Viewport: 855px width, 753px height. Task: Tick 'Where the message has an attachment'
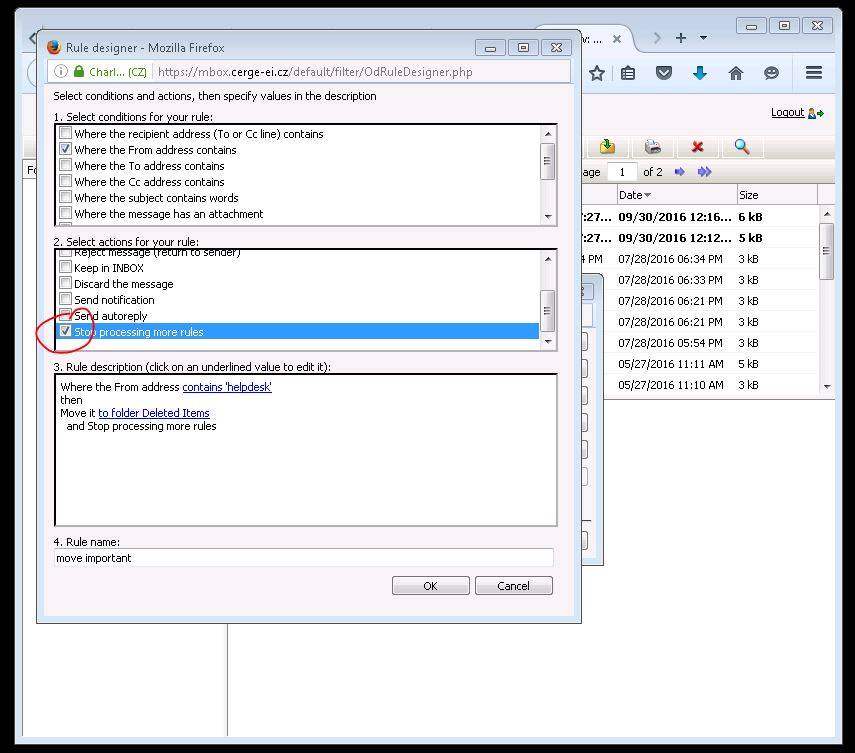[65, 213]
